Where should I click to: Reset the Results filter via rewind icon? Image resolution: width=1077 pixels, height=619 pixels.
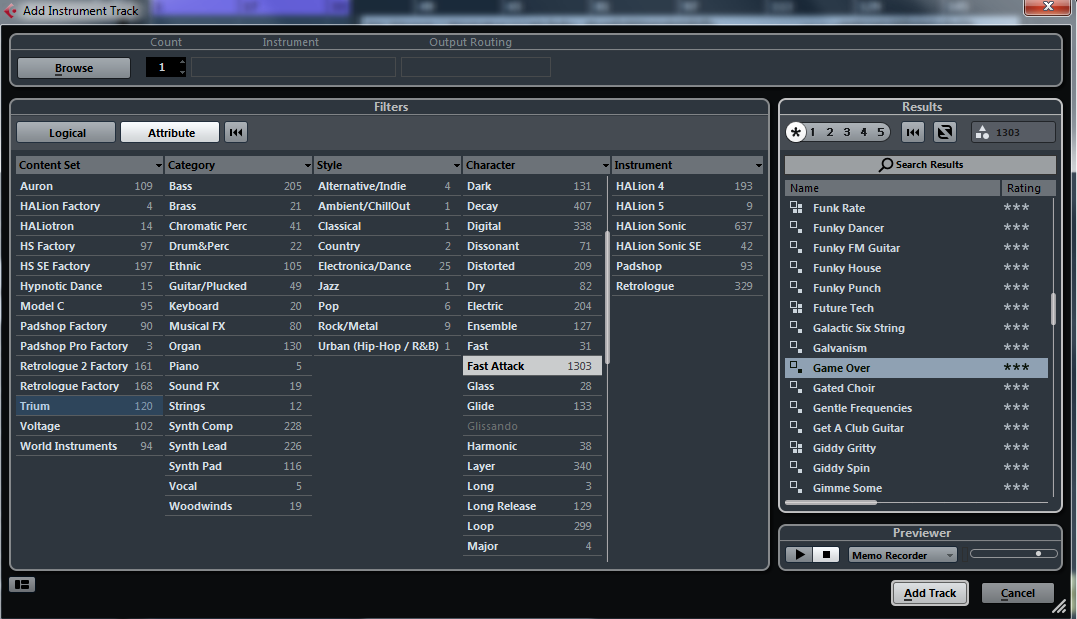pos(913,132)
